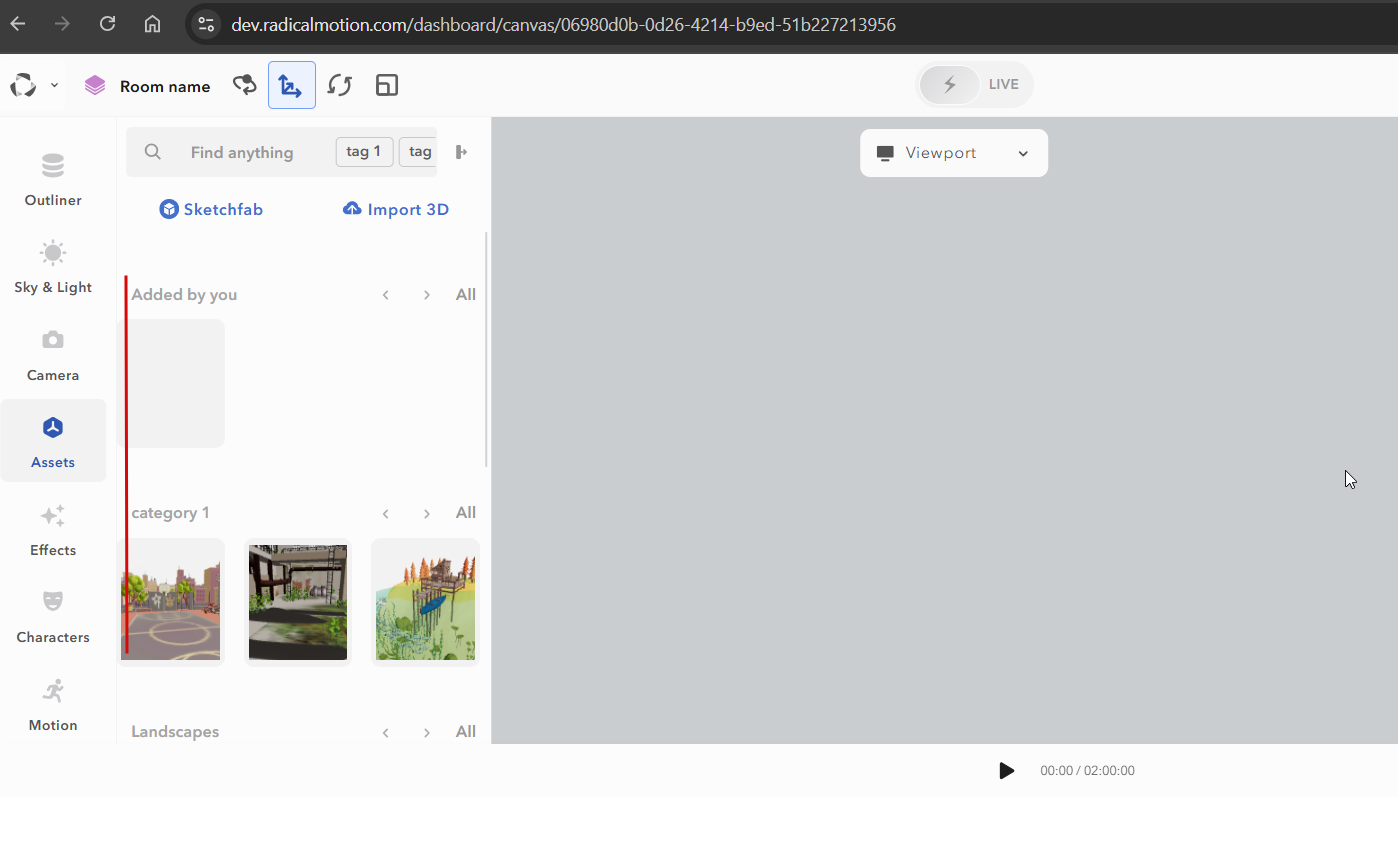
Task: Select the lake dock asset thumbnail
Action: tap(426, 602)
